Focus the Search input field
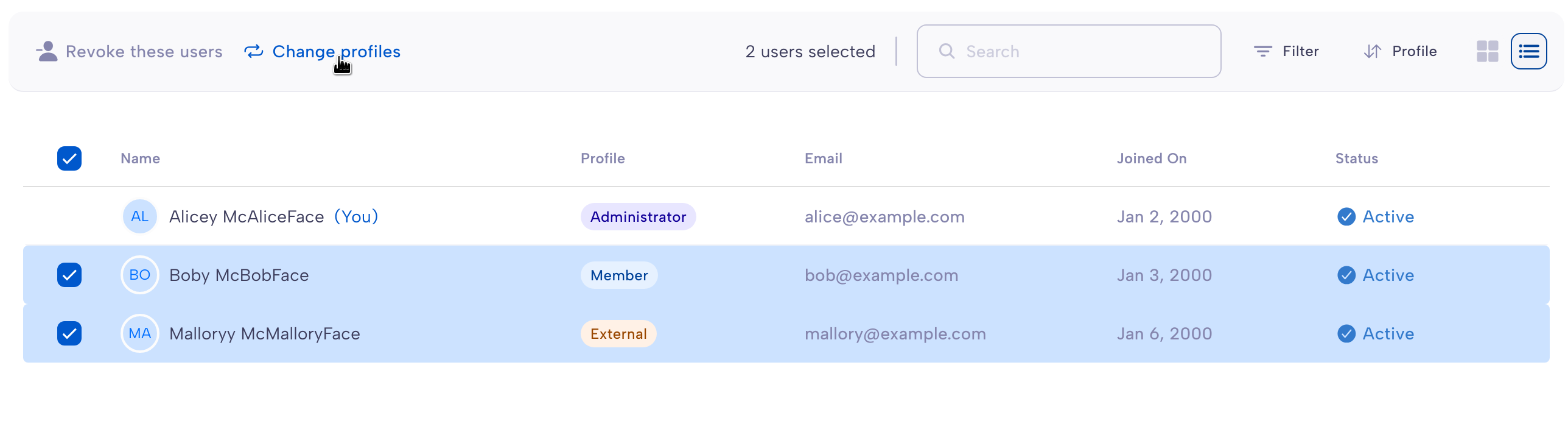This screenshot has width=1568, height=429. [x=1068, y=51]
